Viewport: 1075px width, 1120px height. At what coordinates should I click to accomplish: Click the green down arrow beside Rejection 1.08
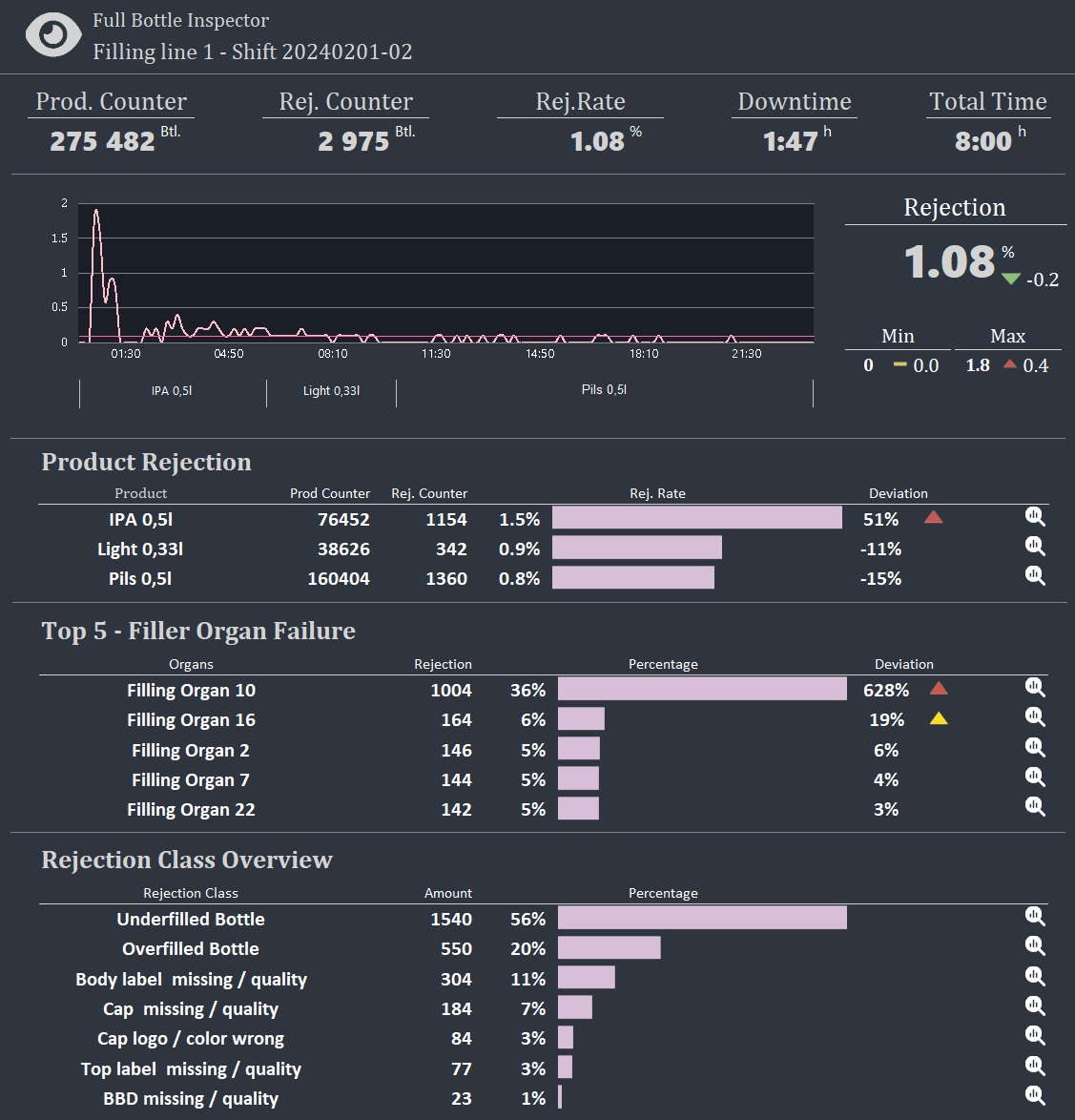1011,279
